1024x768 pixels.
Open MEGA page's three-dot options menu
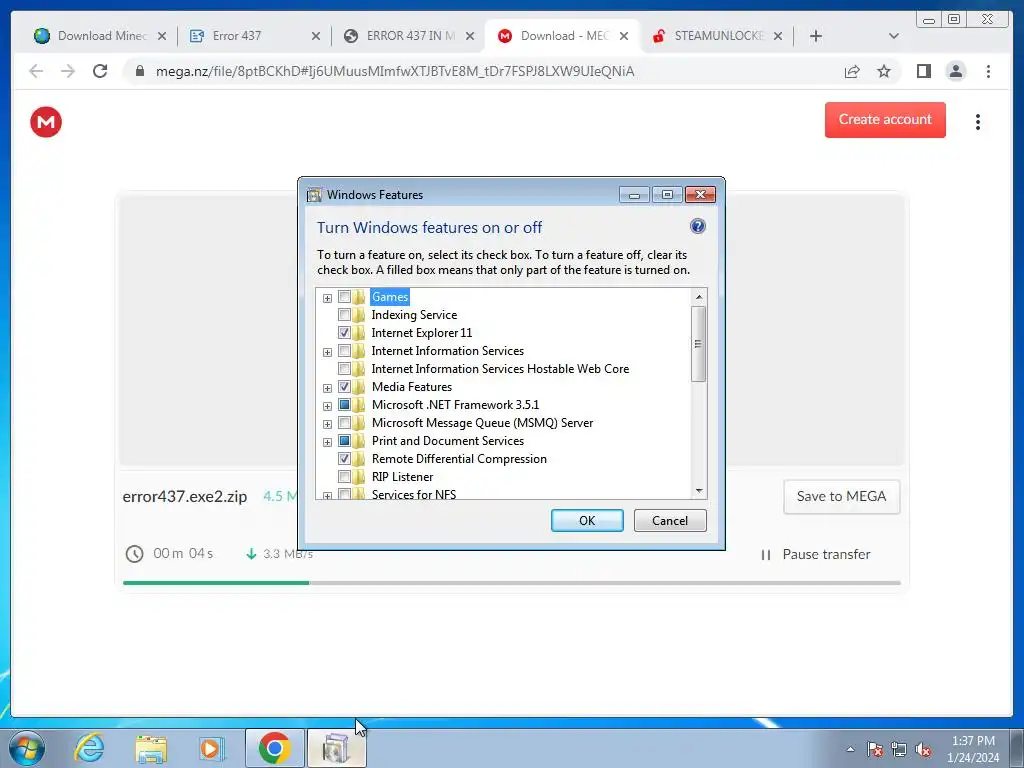click(978, 122)
